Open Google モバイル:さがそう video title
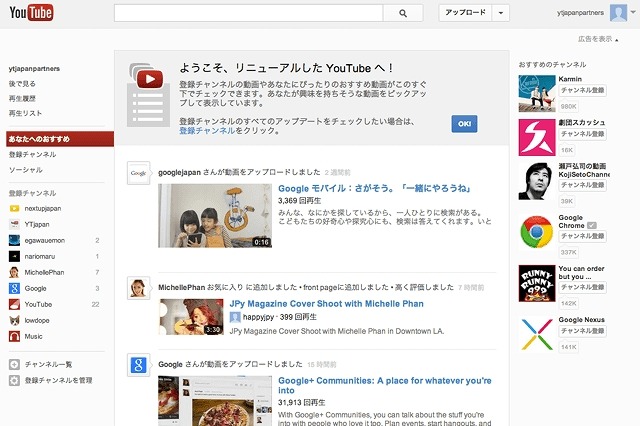 coord(374,189)
